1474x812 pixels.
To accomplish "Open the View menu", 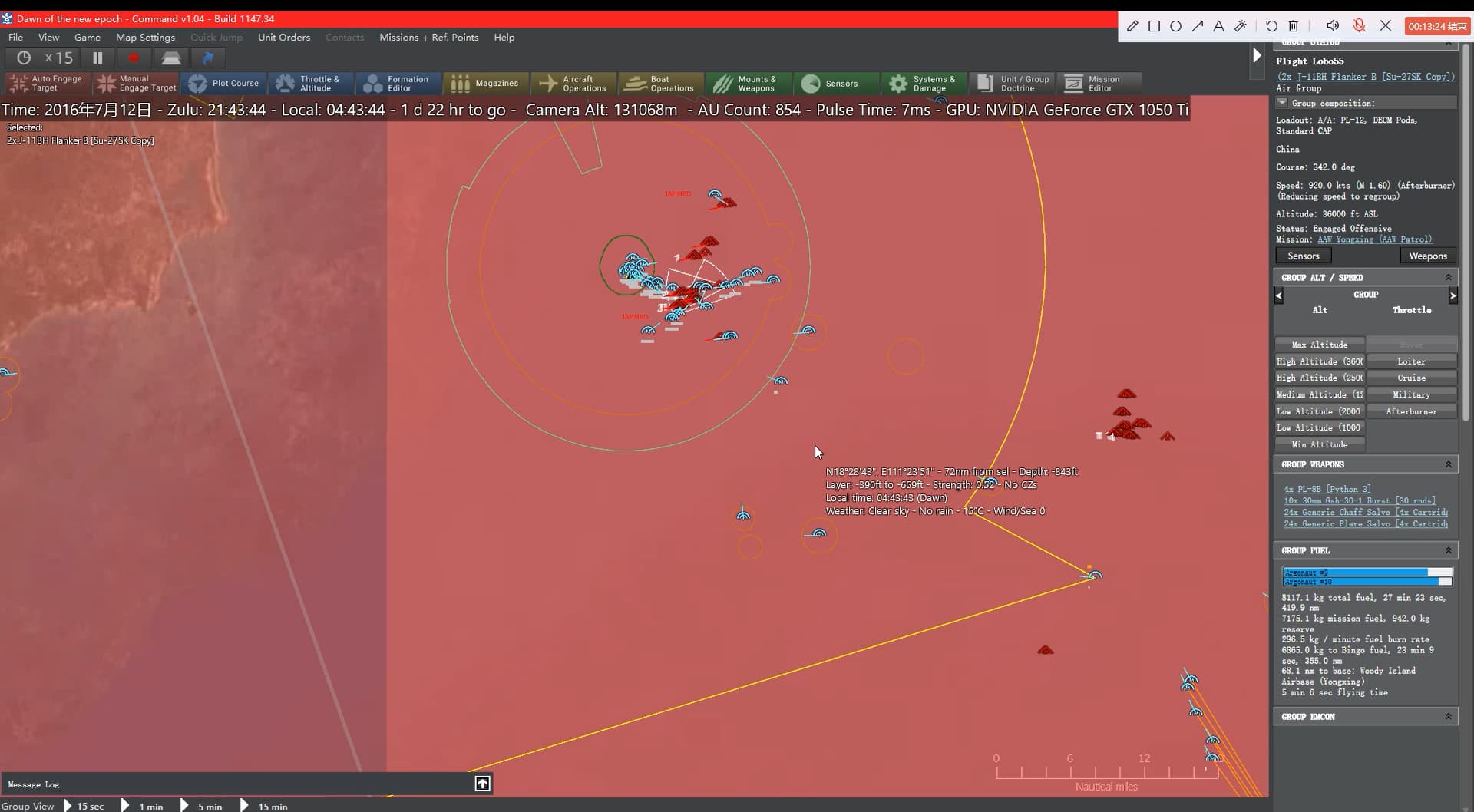I will pos(48,37).
